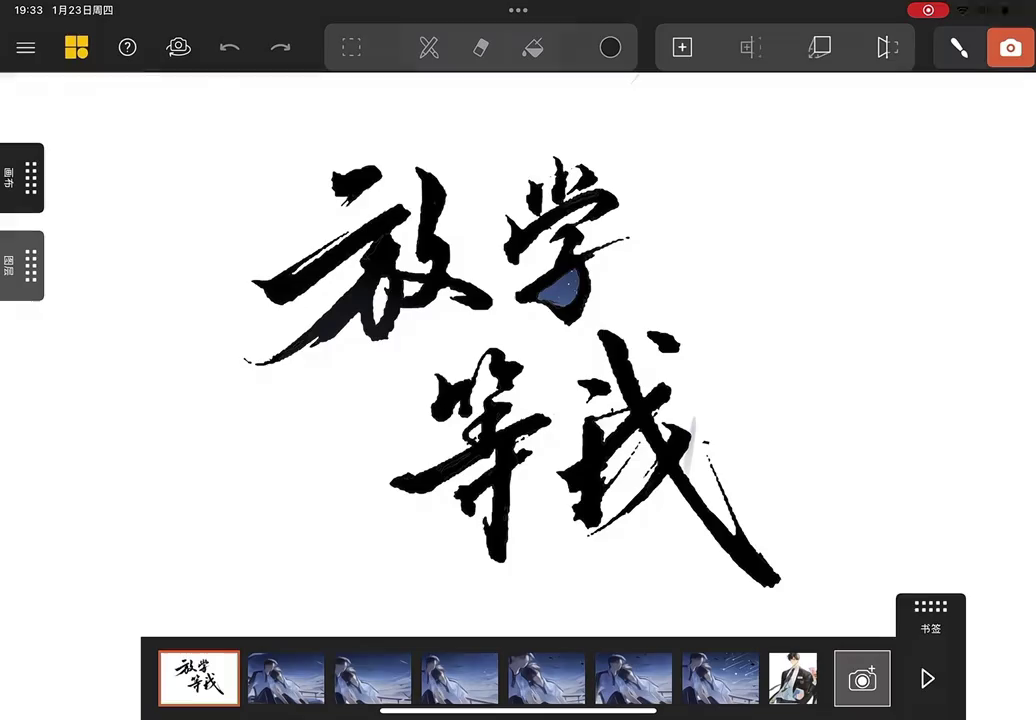Tap the orange camera capture button
1036x720 pixels.
pyautogui.click(x=1010, y=48)
